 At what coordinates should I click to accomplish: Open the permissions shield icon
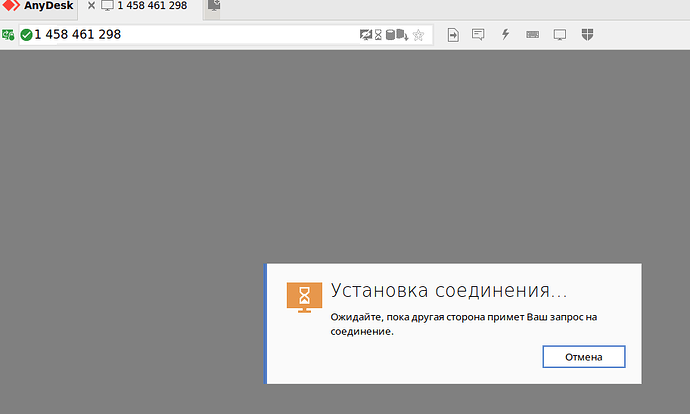click(x=587, y=34)
